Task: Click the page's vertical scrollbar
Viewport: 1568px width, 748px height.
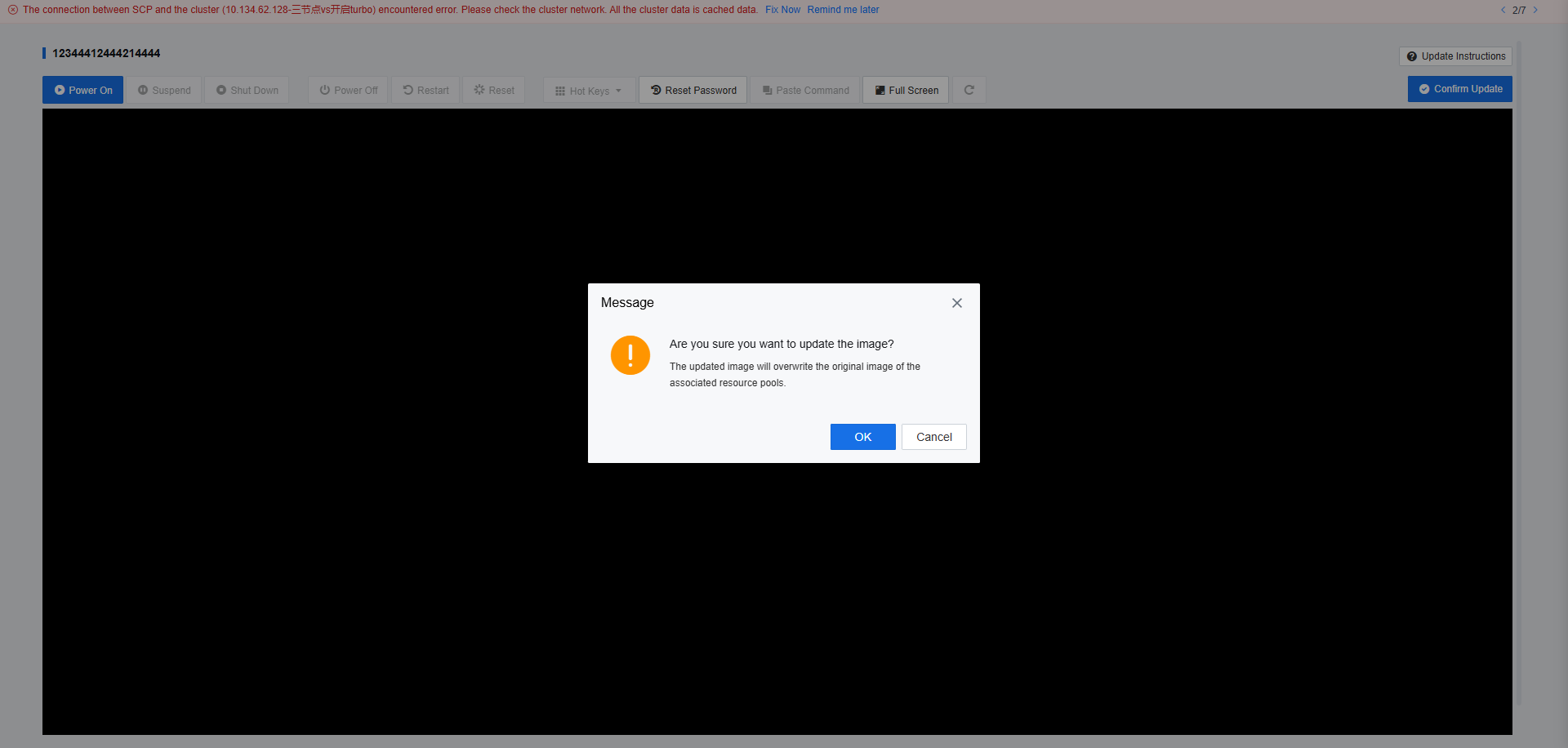Action: click(x=1519, y=372)
